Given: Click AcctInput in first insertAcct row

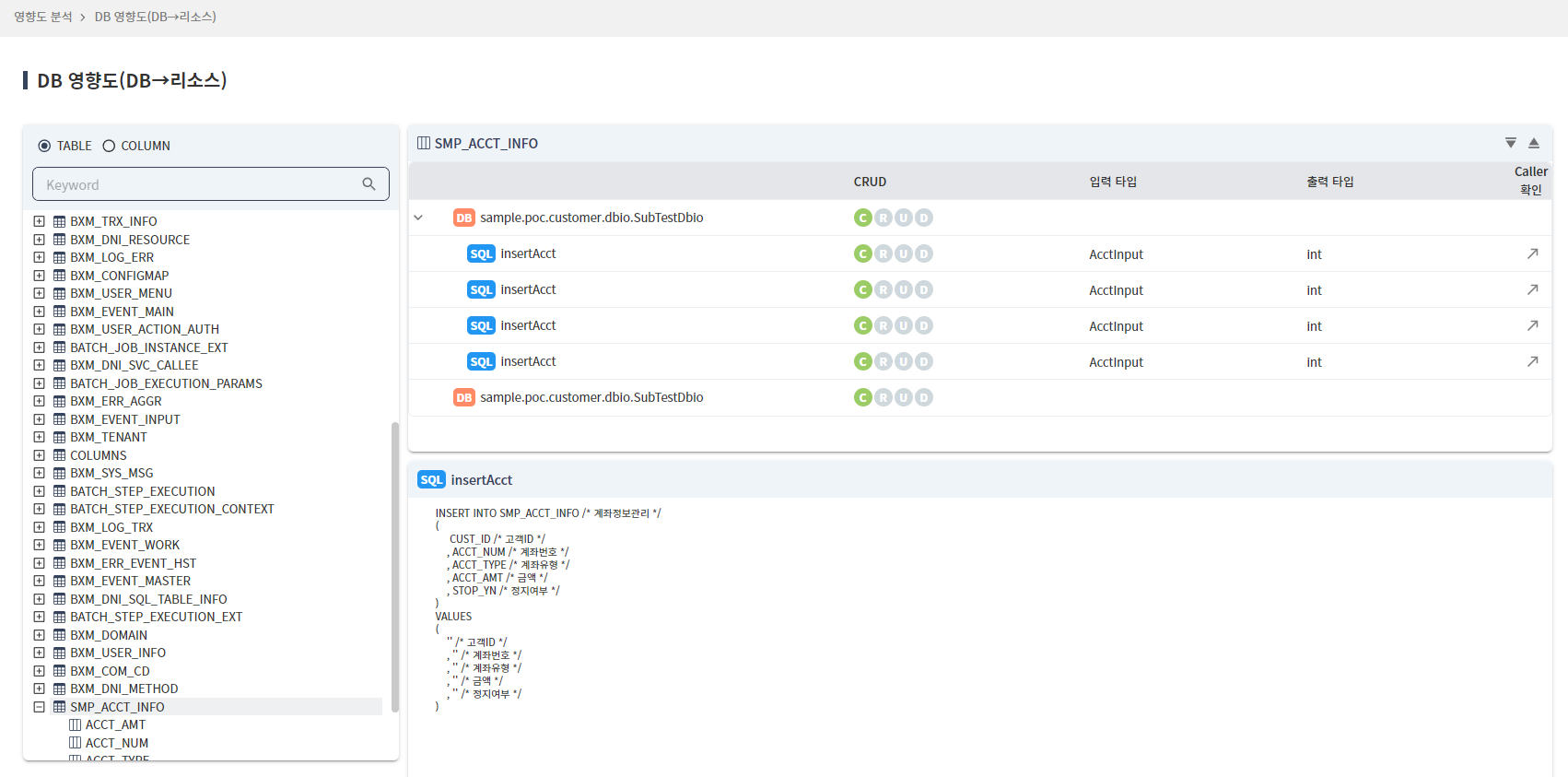Looking at the screenshot, I should click(x=1116, y=254).
